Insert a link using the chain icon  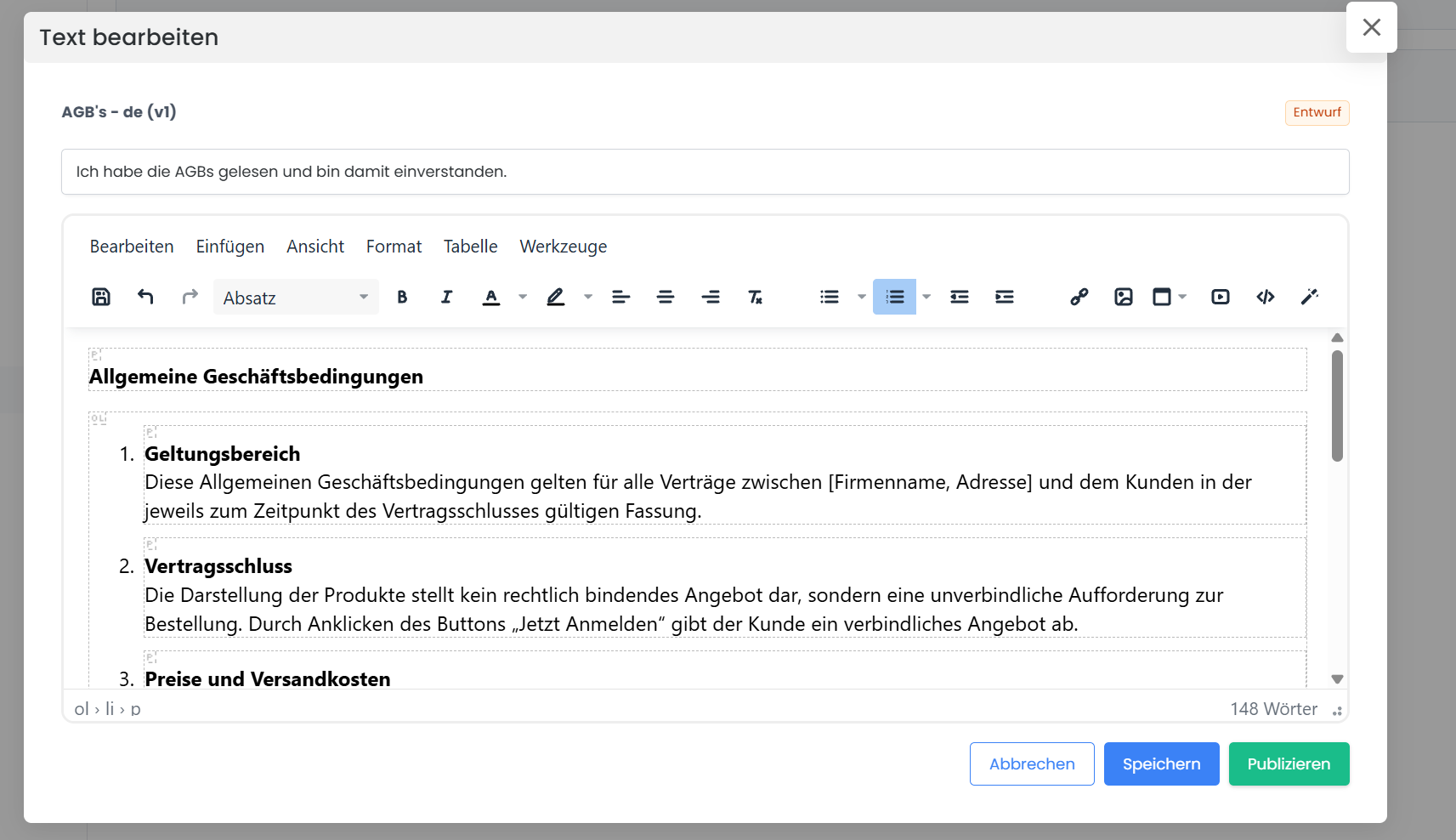[x=1079, y=297]
